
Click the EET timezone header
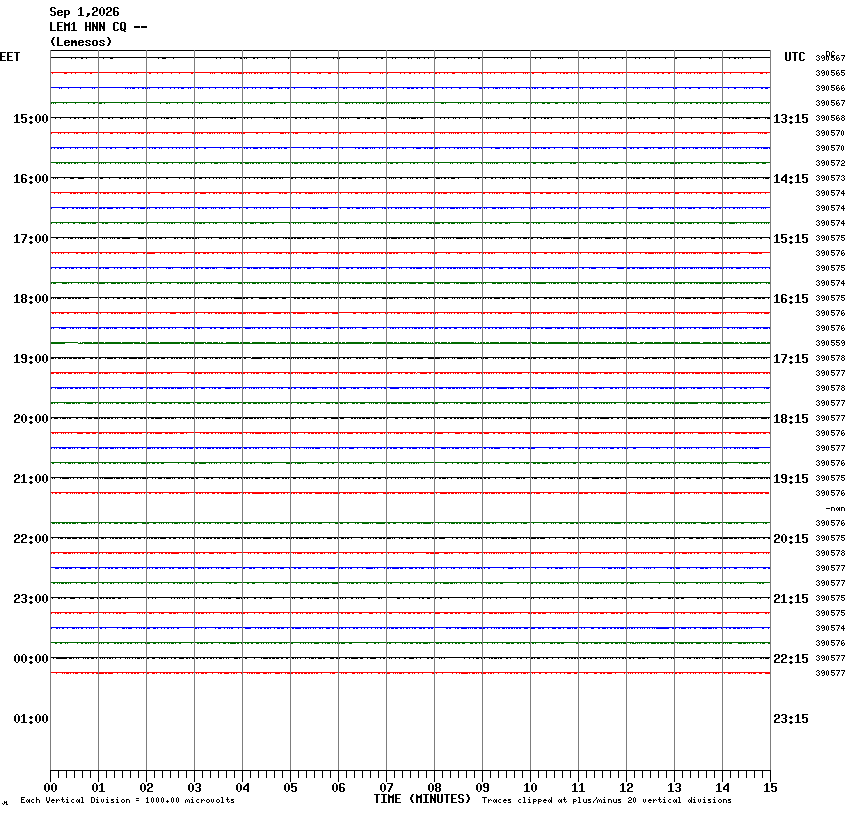point(10,57)
